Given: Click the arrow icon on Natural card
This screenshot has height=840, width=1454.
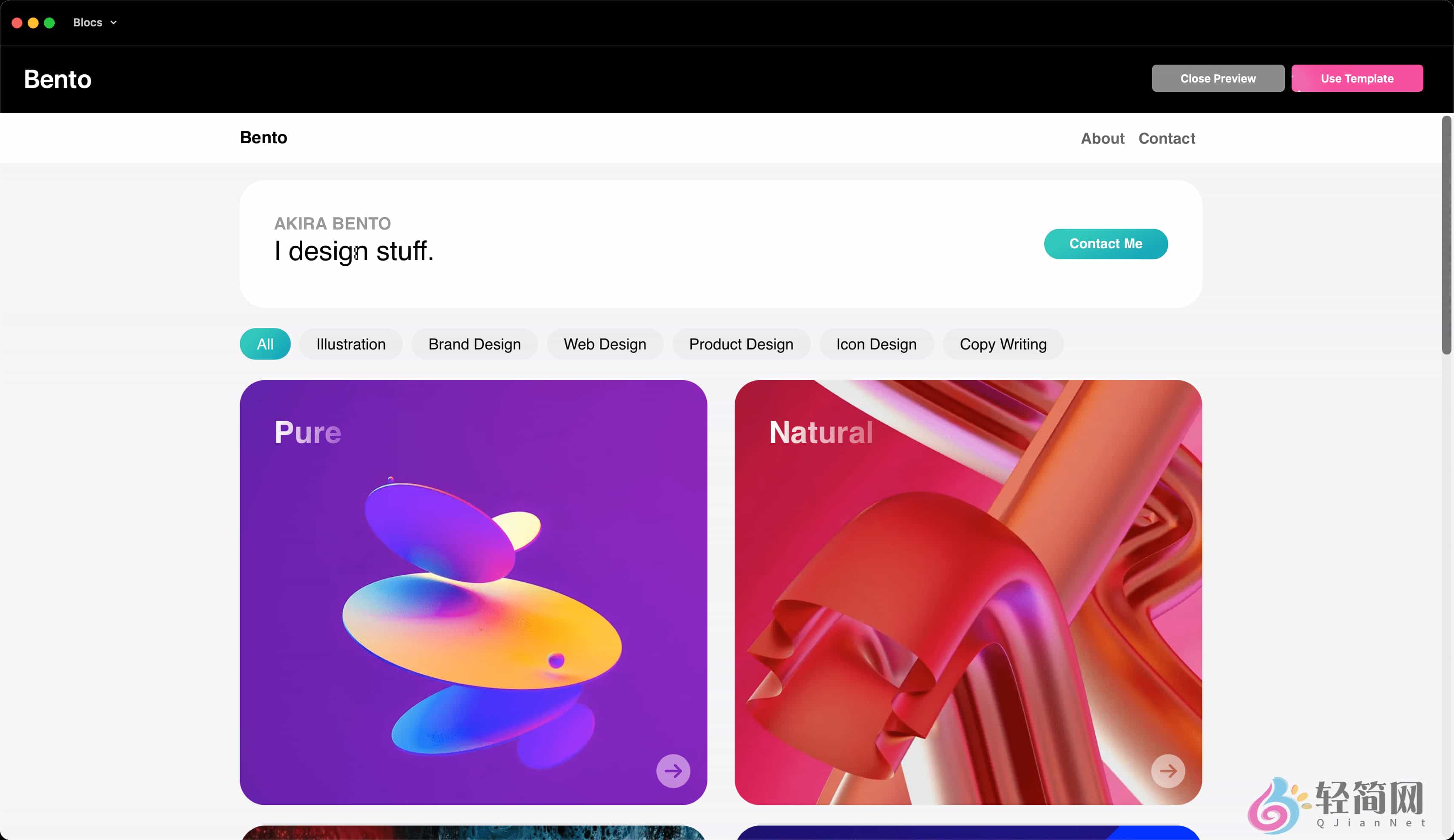Looking at the screenshot, I should [x=1168, y=771].
